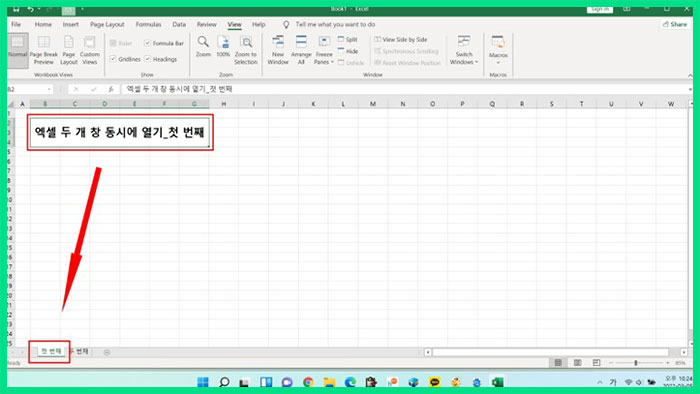Open the Page Layout ribbon tab

107,25
